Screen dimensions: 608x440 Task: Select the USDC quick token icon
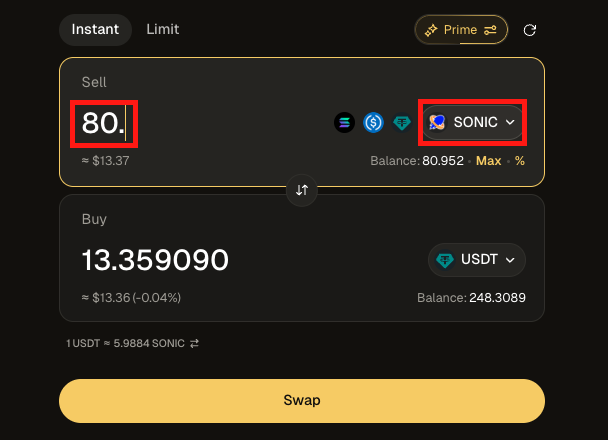373,123
